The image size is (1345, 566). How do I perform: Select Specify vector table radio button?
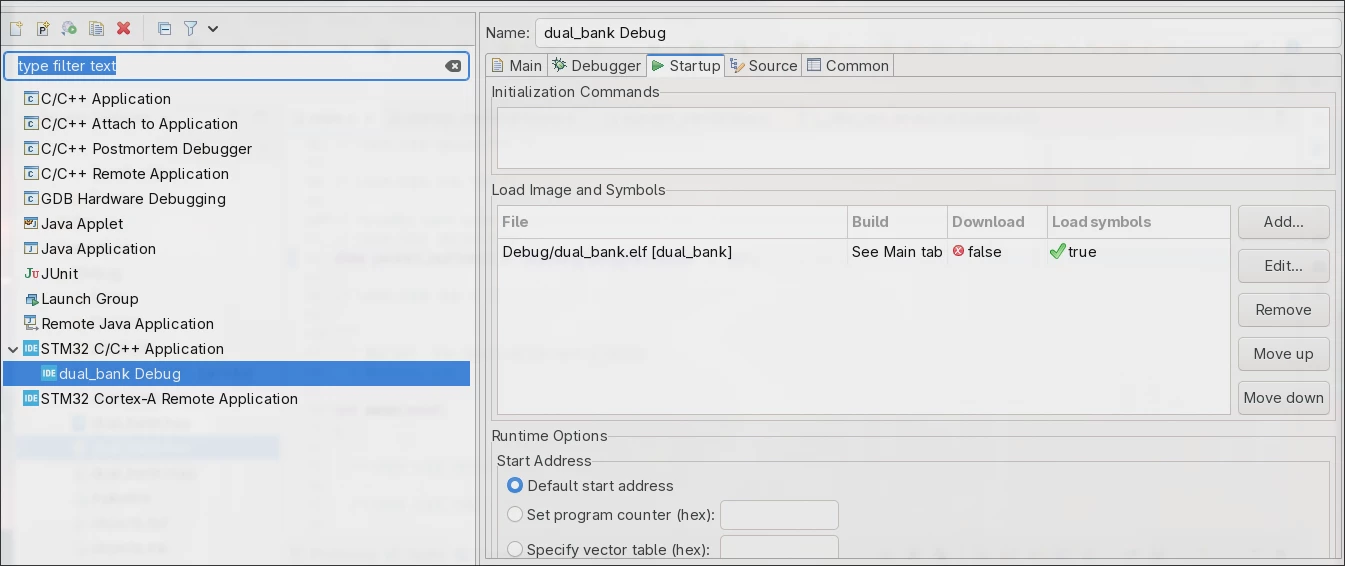click(x=515, y=549)
